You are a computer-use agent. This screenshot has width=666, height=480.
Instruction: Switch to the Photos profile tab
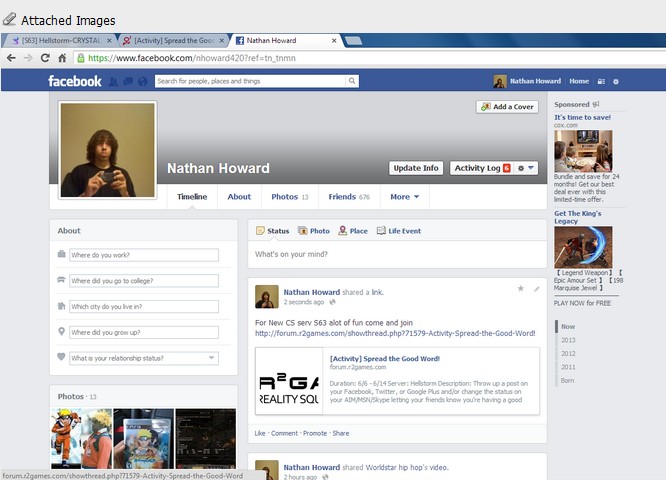coord(290,197)
